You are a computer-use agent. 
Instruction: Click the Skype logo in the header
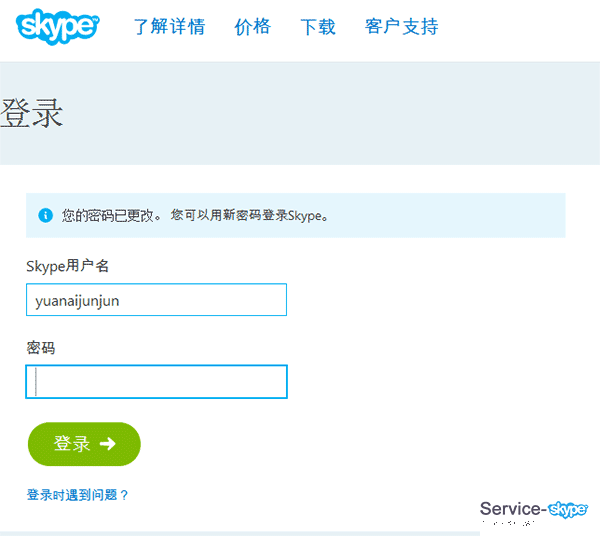coord(58,25)
